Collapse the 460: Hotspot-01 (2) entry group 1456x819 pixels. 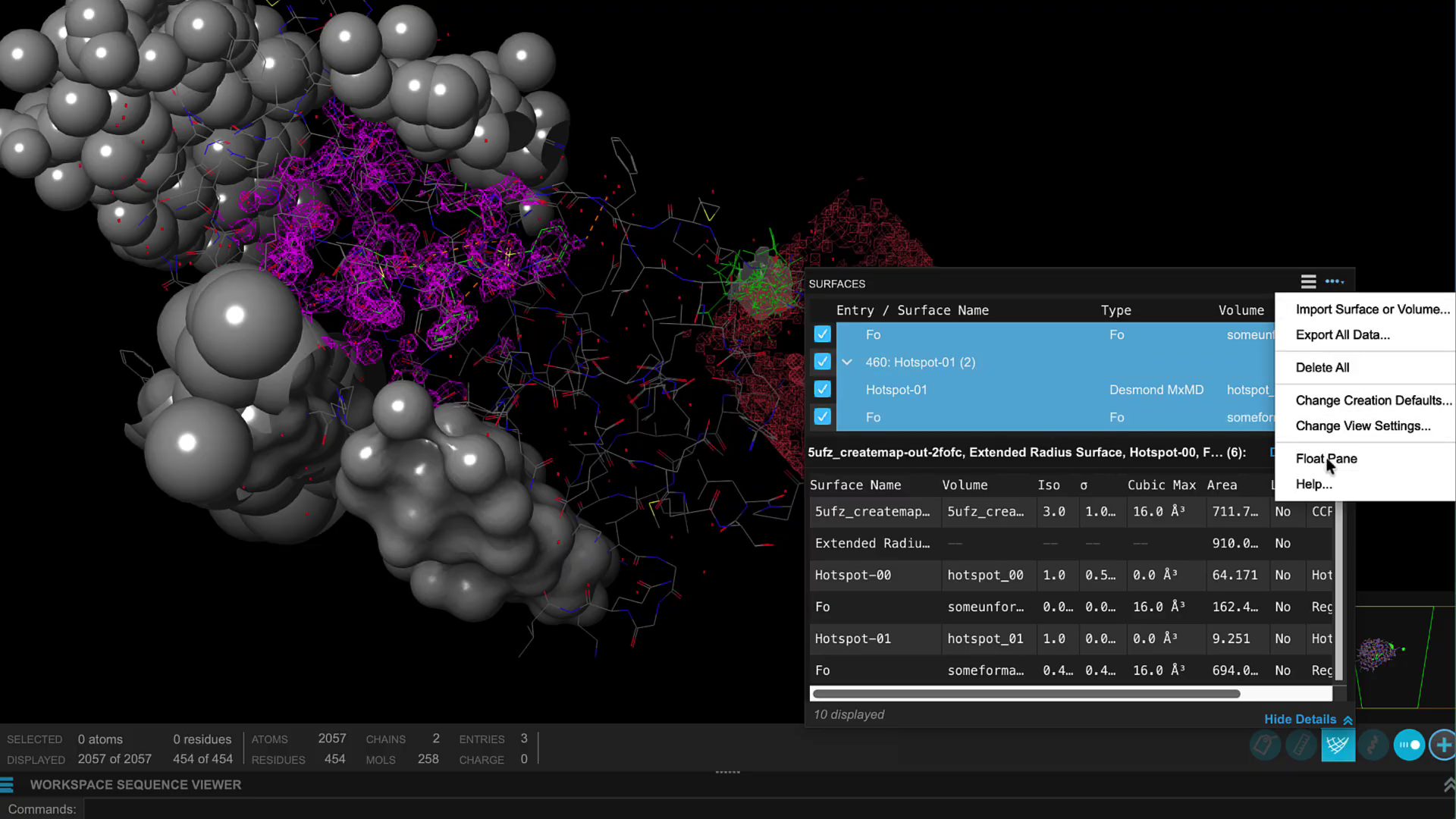[847, 362]
